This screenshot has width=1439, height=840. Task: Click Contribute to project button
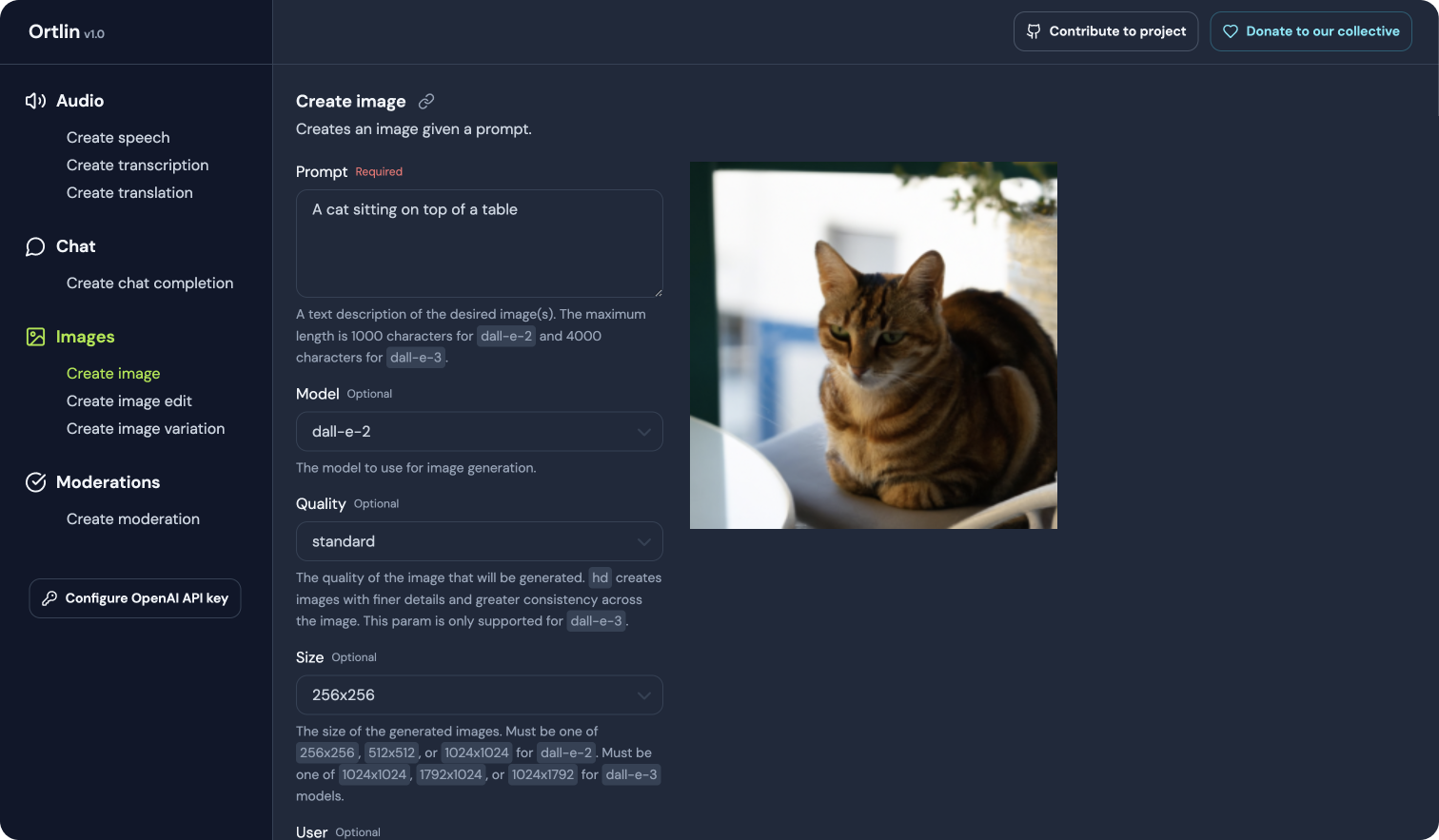pyautogui.click(x=1106, y=31)
